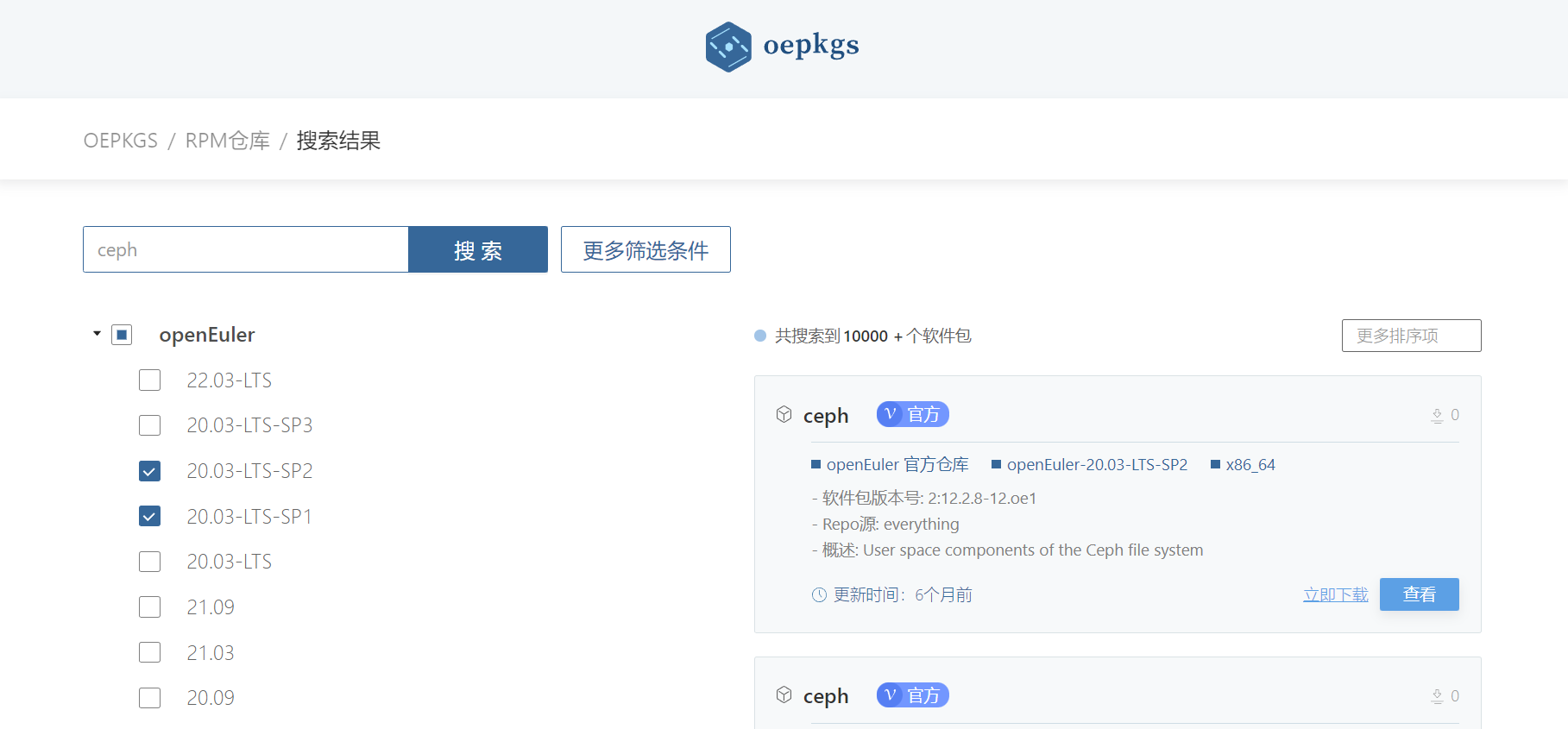
Task: Click the 立即下载 download link
Action: [1335, 595]
